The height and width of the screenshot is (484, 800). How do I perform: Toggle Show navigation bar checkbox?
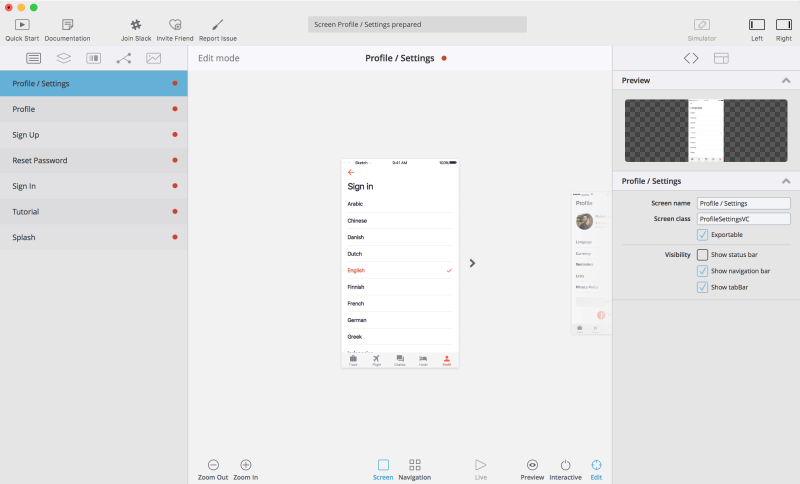[703, 271]
